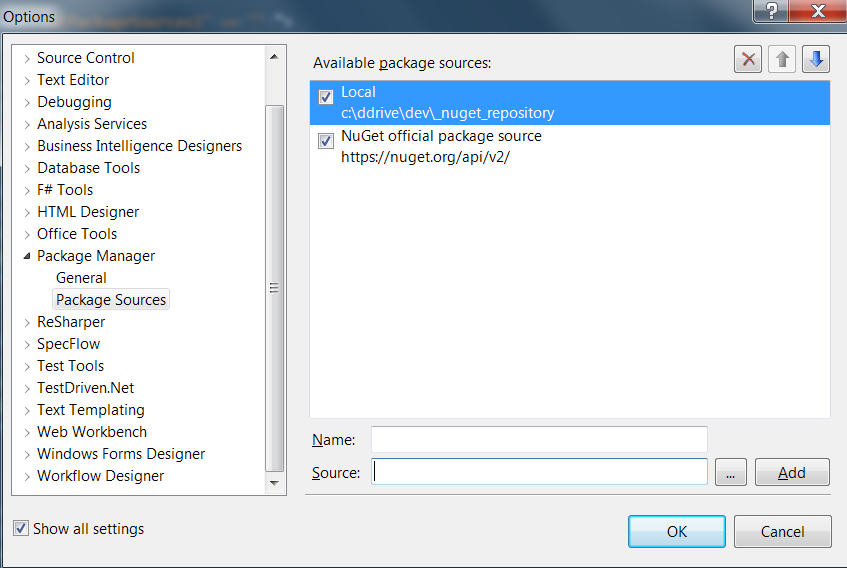This screenshot has width=847, height=568.
Task: Click the help question mark button
Action: point(771,11)
